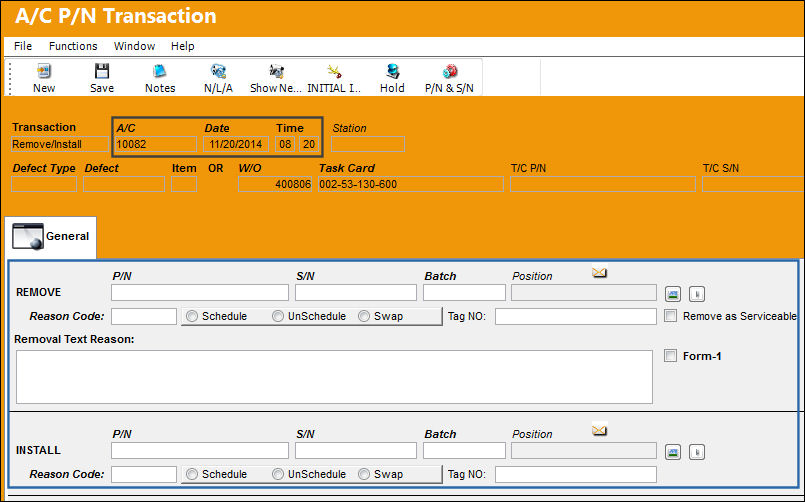Open the Window menu
The image size is (805, 502).
[135, 46]
